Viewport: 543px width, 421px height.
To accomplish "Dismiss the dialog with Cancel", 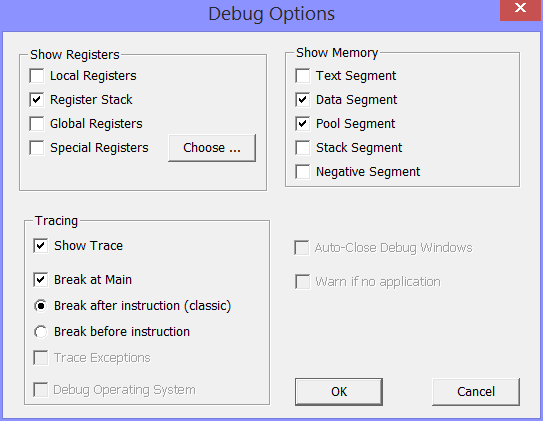I will click(476, 392).
